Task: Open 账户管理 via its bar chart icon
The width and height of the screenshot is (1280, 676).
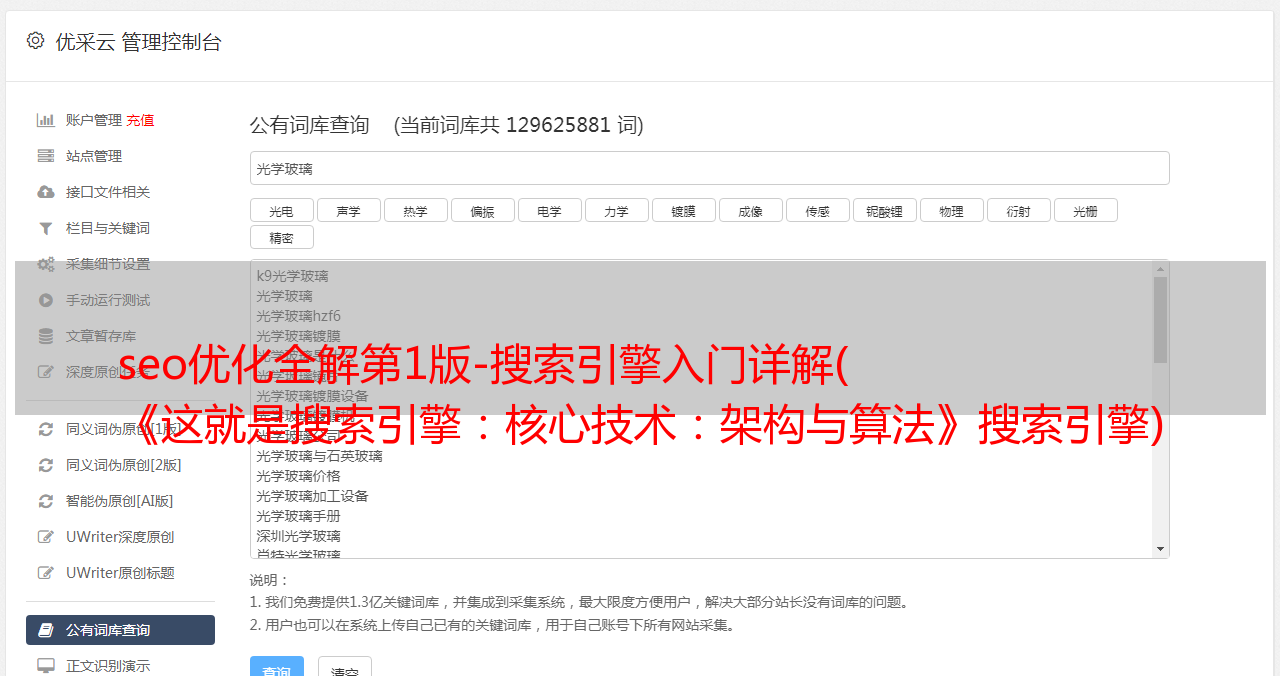Action: 46,120
